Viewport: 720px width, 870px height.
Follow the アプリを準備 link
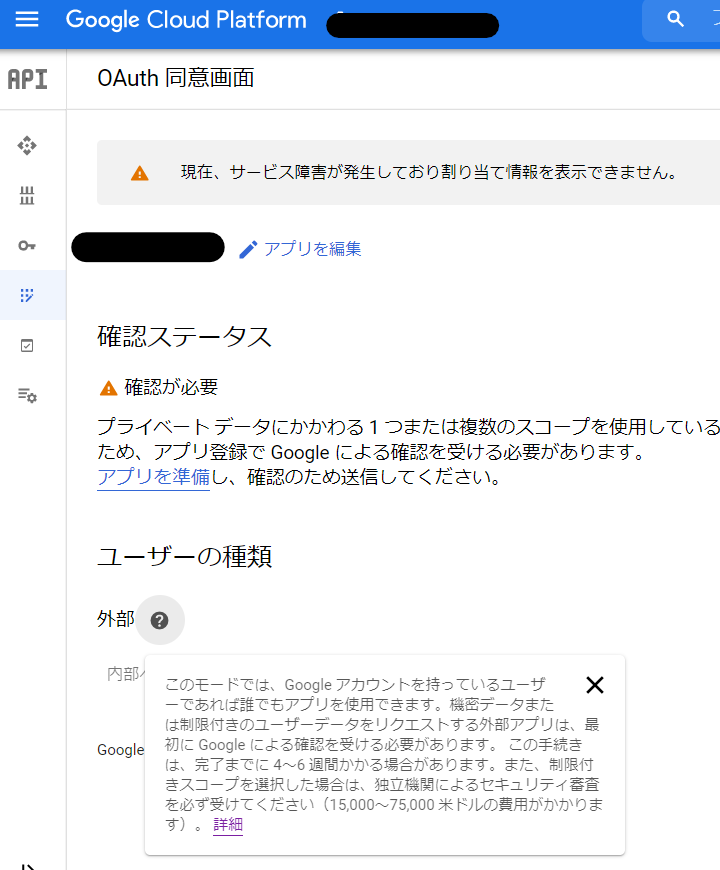coord(153,477)
